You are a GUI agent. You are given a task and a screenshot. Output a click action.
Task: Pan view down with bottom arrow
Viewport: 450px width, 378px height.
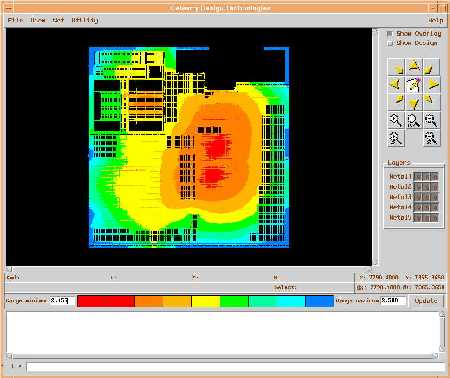(x=414, y=102)
